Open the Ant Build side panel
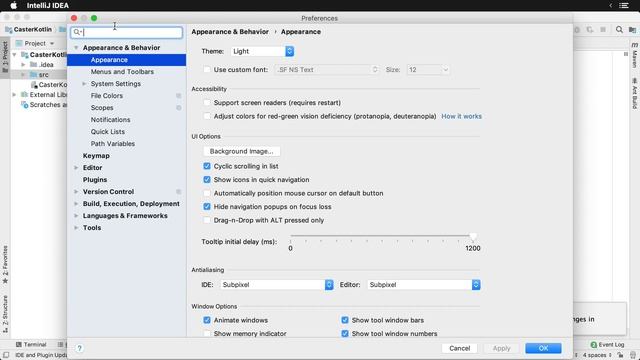Image resolution: width=640 pixels, height=360 pixels. point(635,93)
